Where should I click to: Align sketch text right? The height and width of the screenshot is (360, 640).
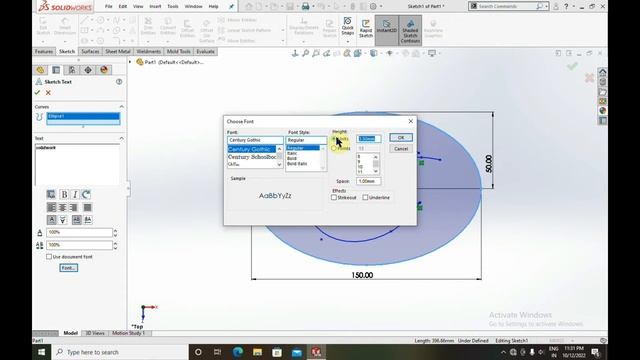click(x=73, y=207)
